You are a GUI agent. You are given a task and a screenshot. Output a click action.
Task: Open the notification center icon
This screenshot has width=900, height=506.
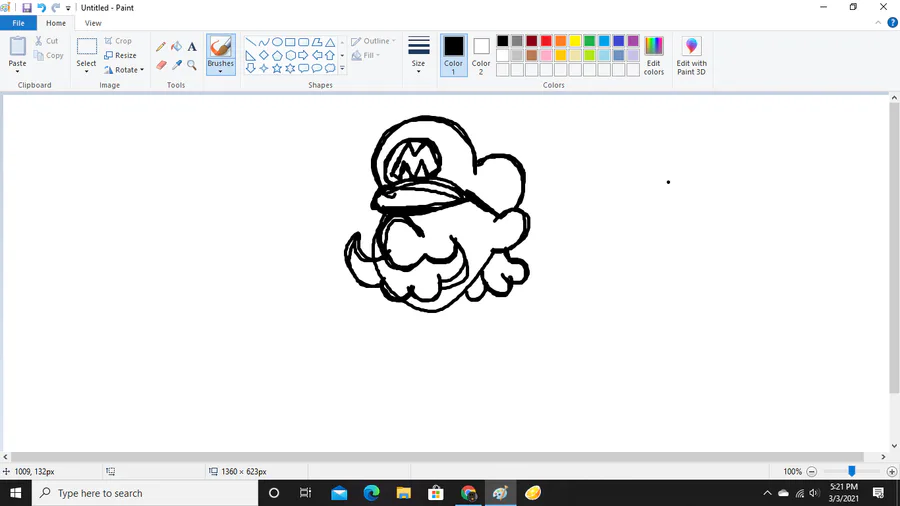878,493
